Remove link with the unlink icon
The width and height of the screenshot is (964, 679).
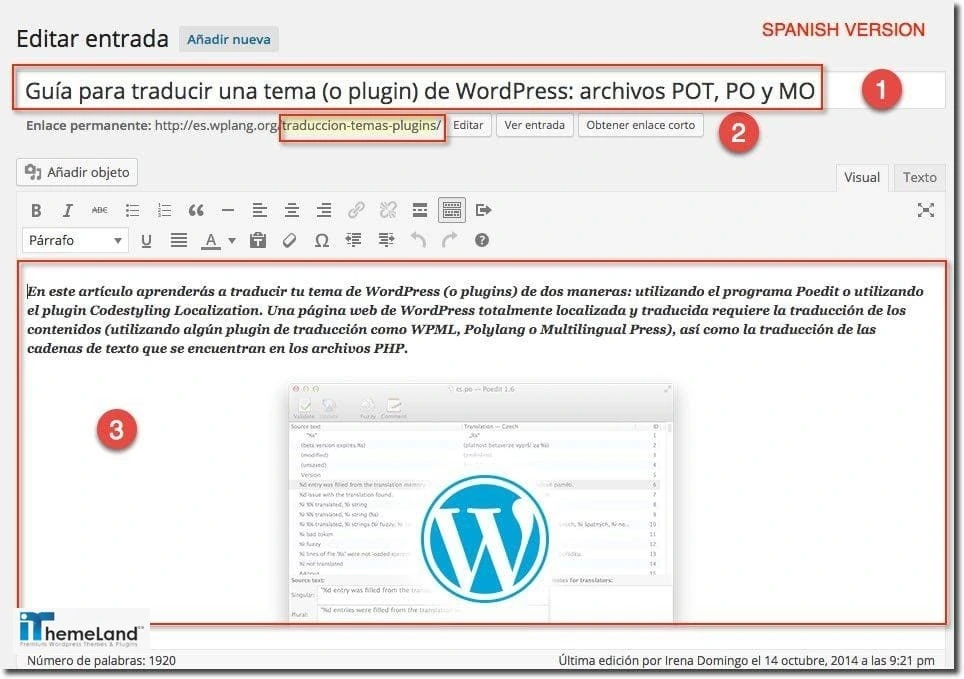pos(388,210)
